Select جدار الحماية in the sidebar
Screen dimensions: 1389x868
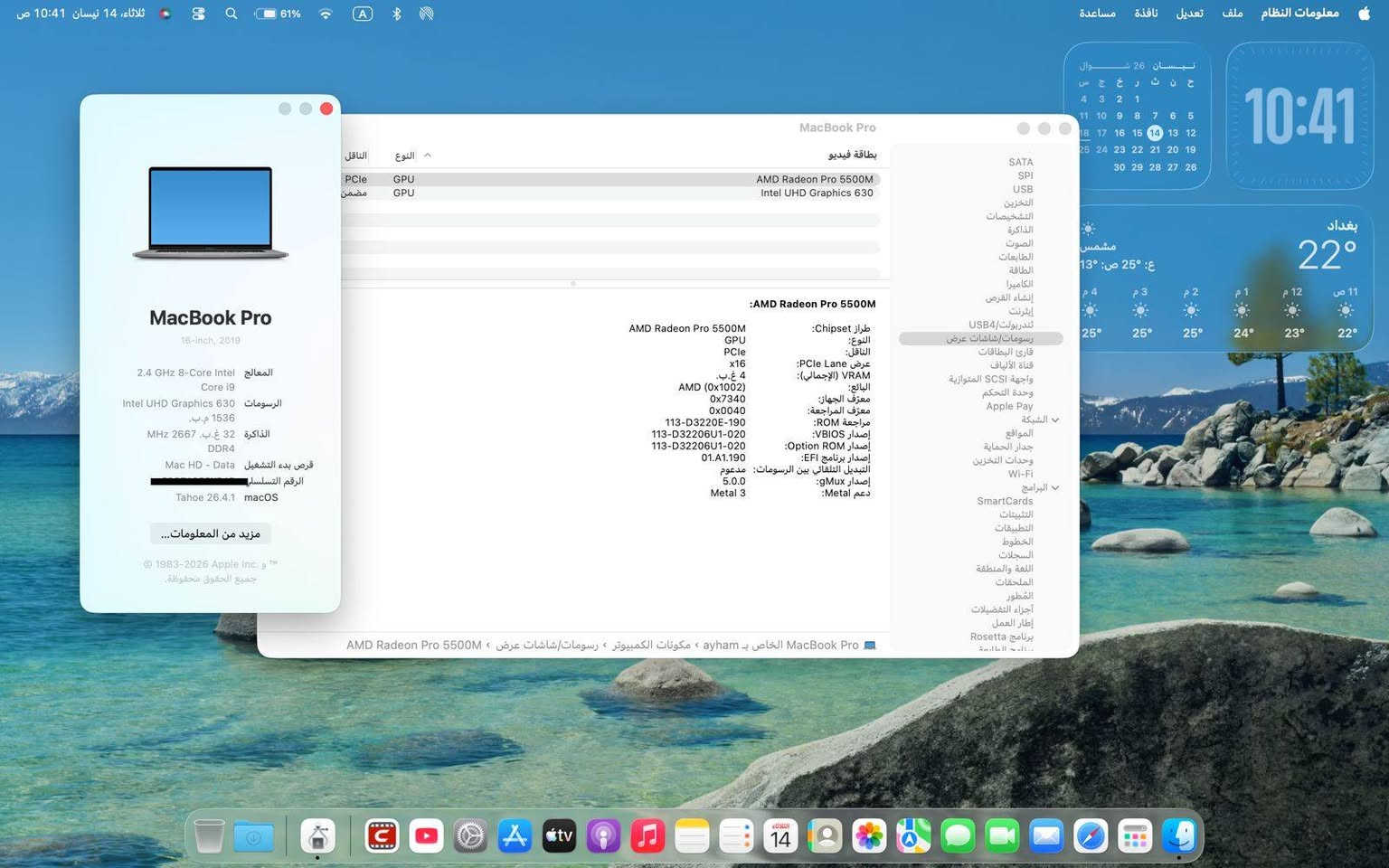pyautogui.click(x=1008, y=447)
